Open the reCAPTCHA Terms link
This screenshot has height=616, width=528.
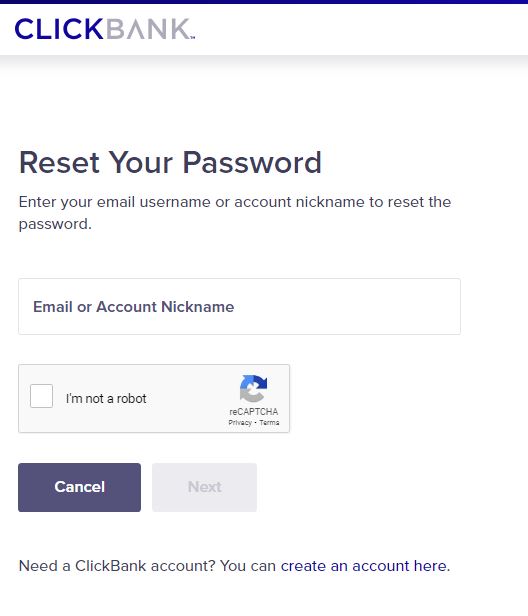[270, 423]
